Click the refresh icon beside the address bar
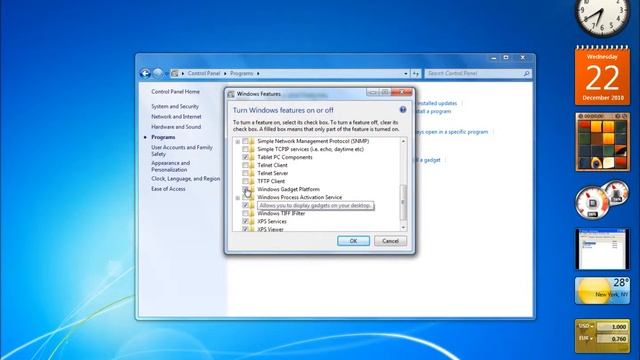 coord(416,73)
